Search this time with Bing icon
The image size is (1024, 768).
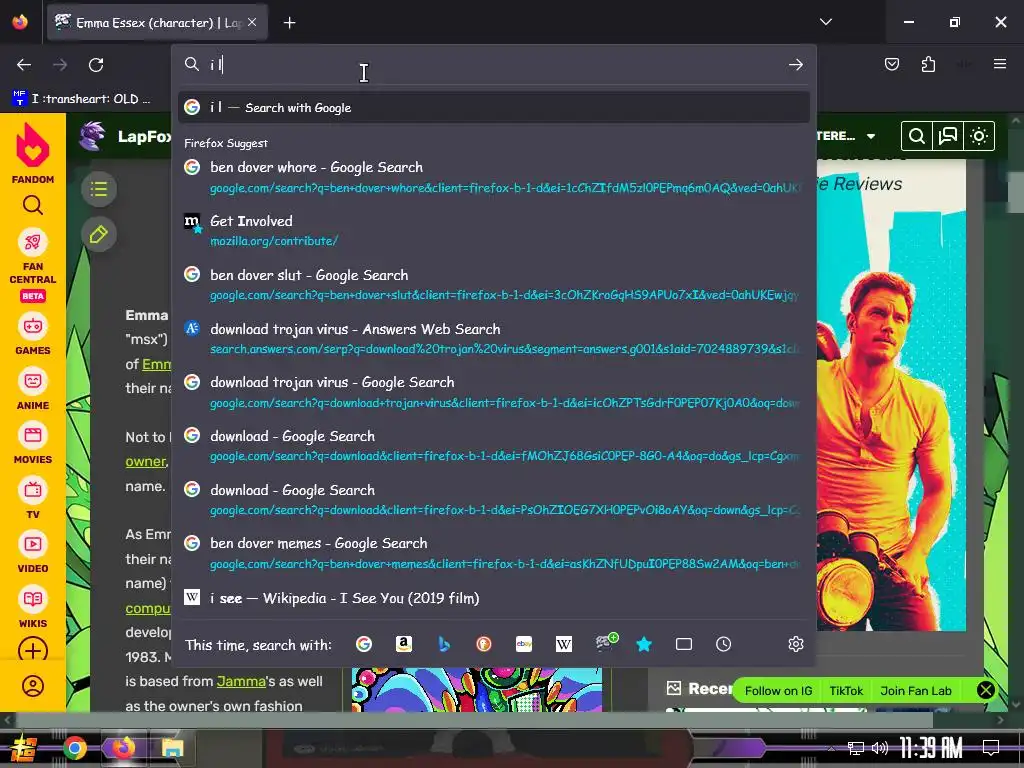[x=444, y=645]
